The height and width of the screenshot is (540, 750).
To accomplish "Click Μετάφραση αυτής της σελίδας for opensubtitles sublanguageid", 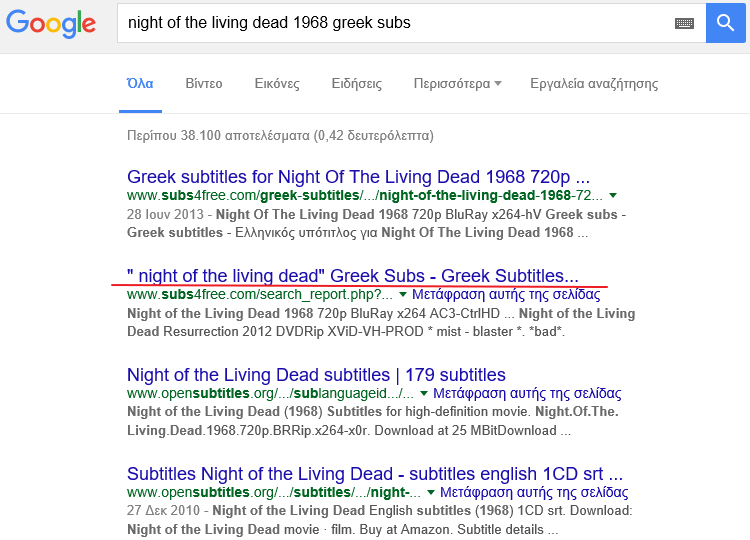I will [x=527, y=393].
